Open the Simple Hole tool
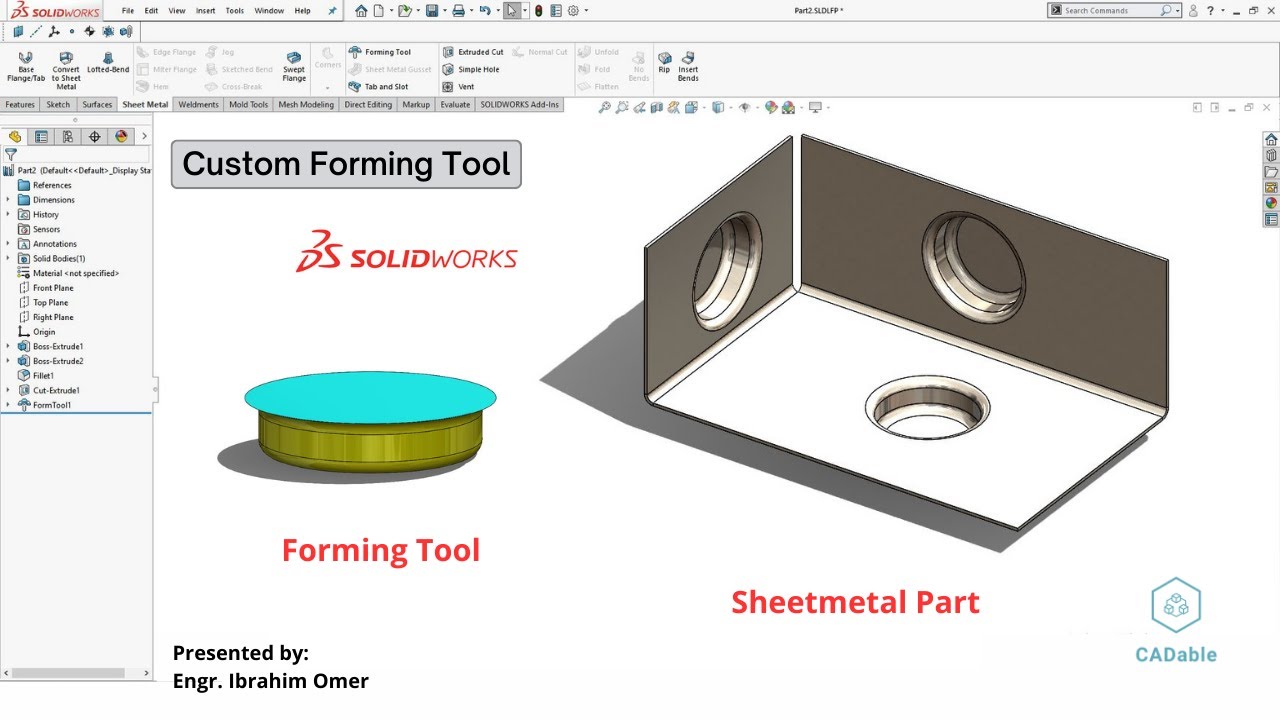This screenshot has height=720, width=1280. point(471,69)
